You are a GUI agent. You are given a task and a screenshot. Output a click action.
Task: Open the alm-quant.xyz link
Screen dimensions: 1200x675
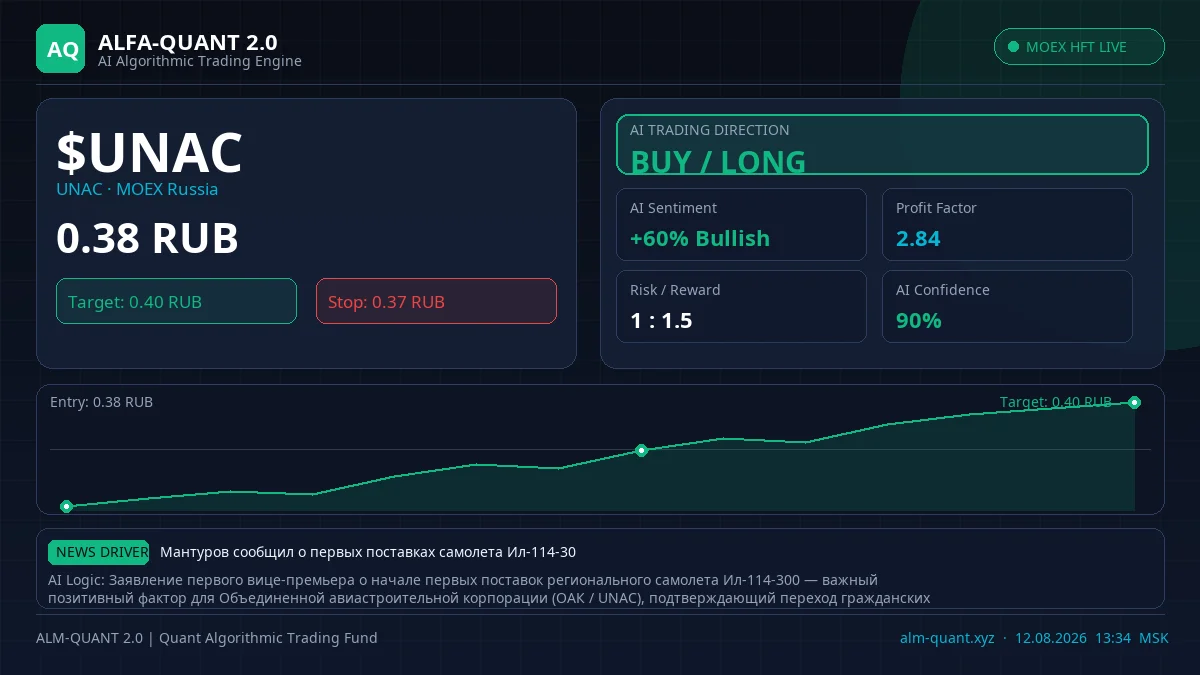tap(947, 638)
